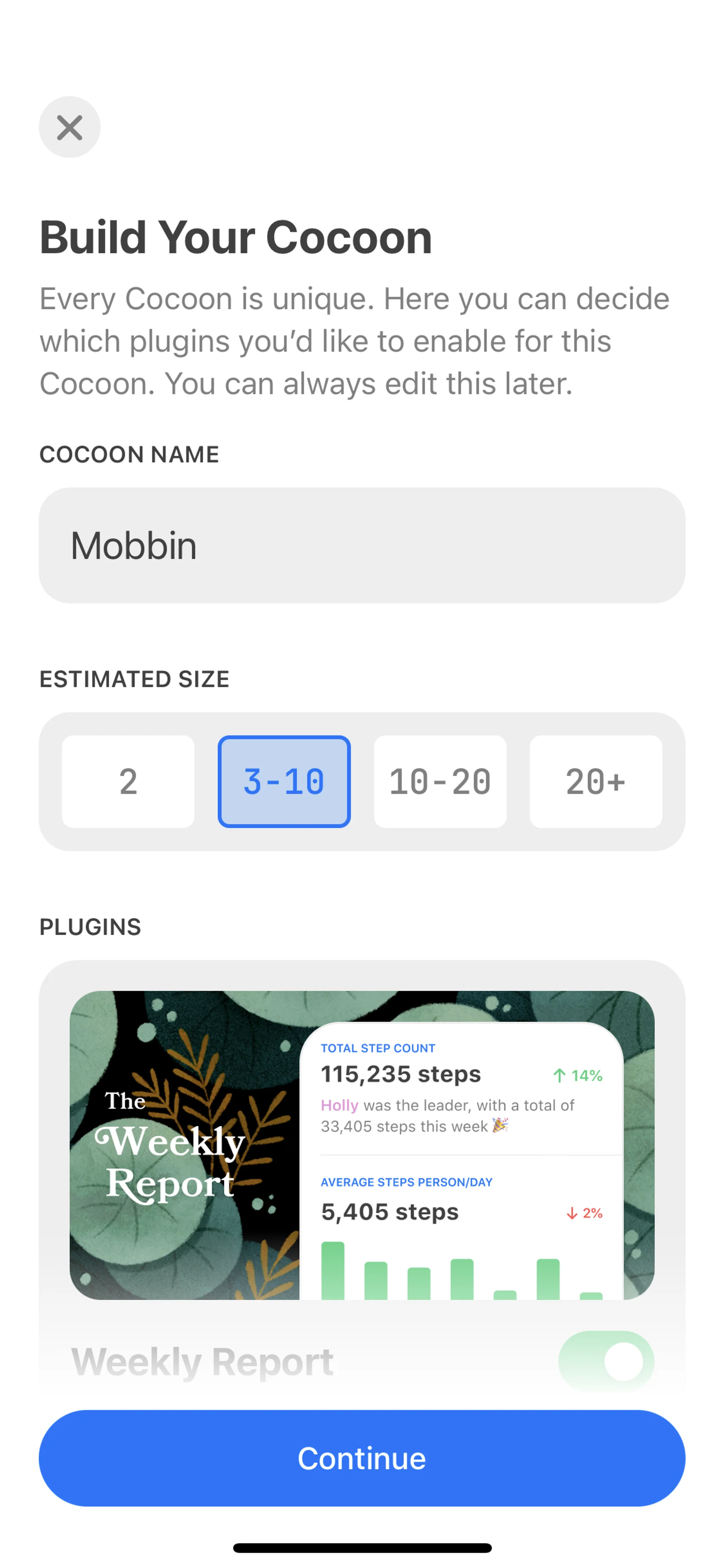
Task: Click the green up arrow beside 14%
Action: pos(559,1075)
